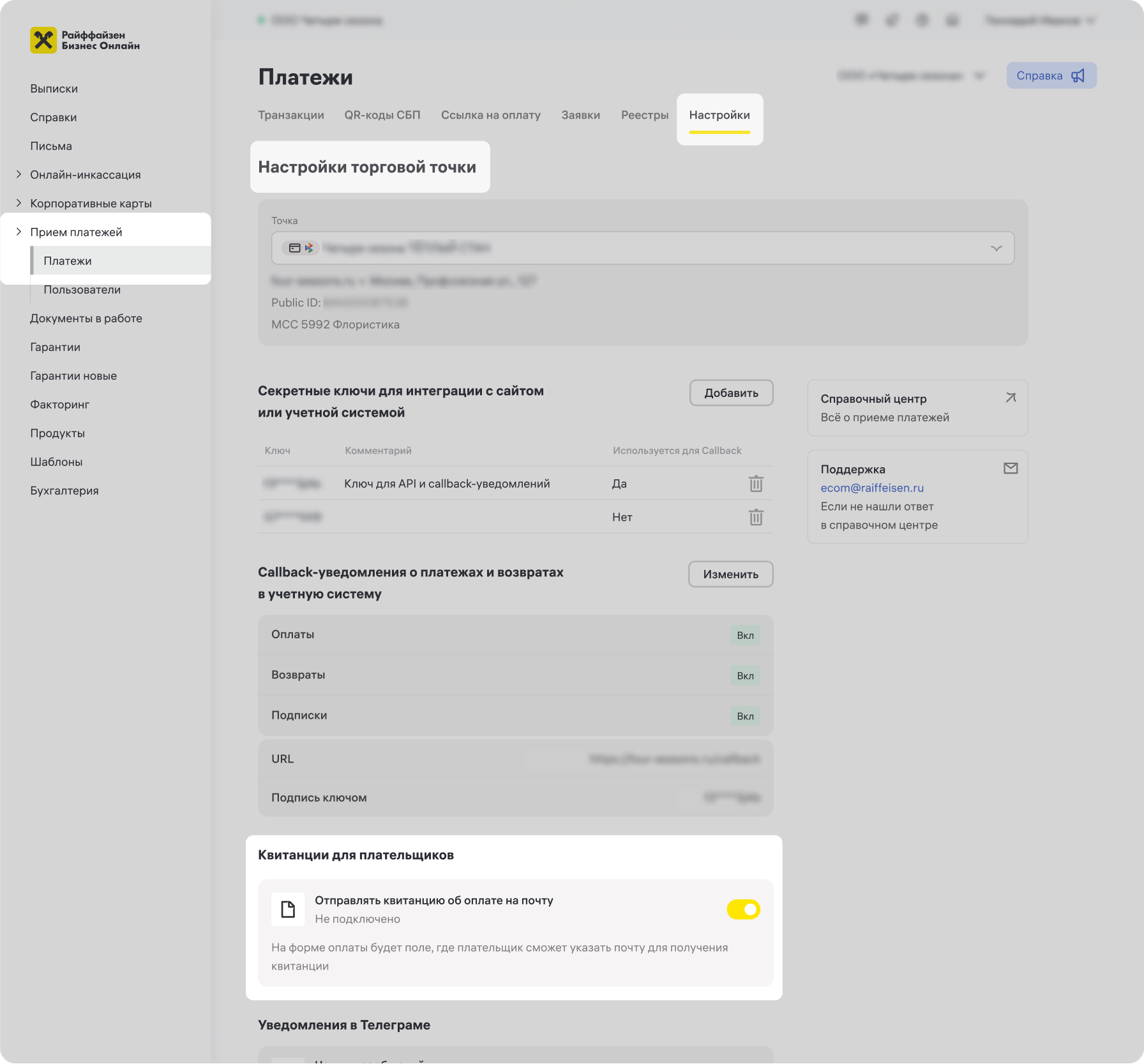1144x1064 pixels.
Task: Expand the Корпоративные карты sidebar section
Action: coord(19,203)
